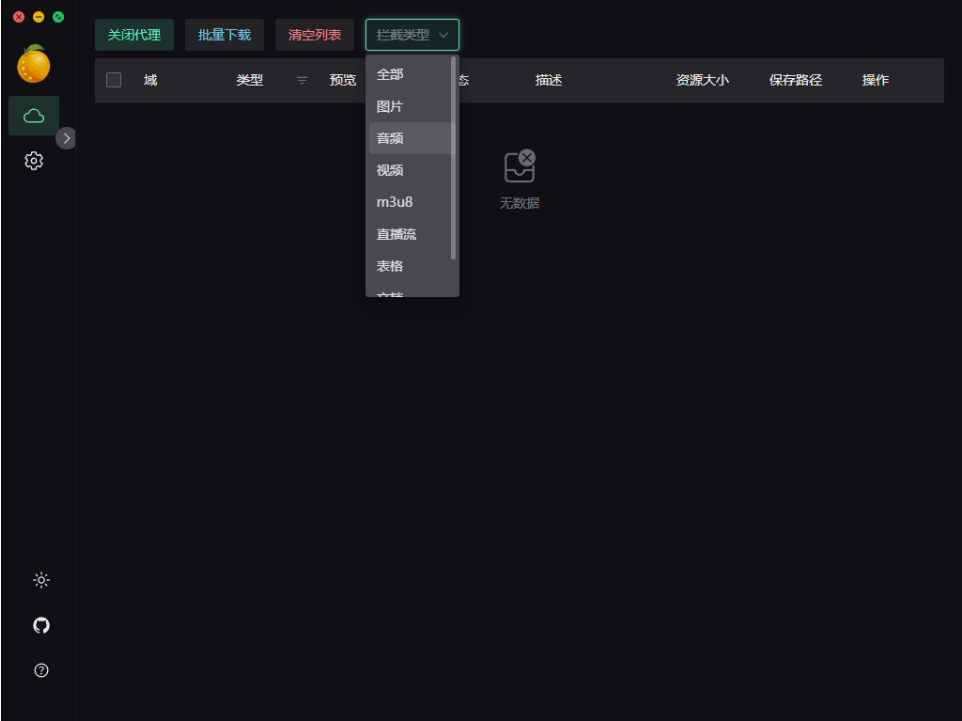
Task: Expand the sidebar using the chevron arrow
Action: pyautogui.click(x=66, y=138)
